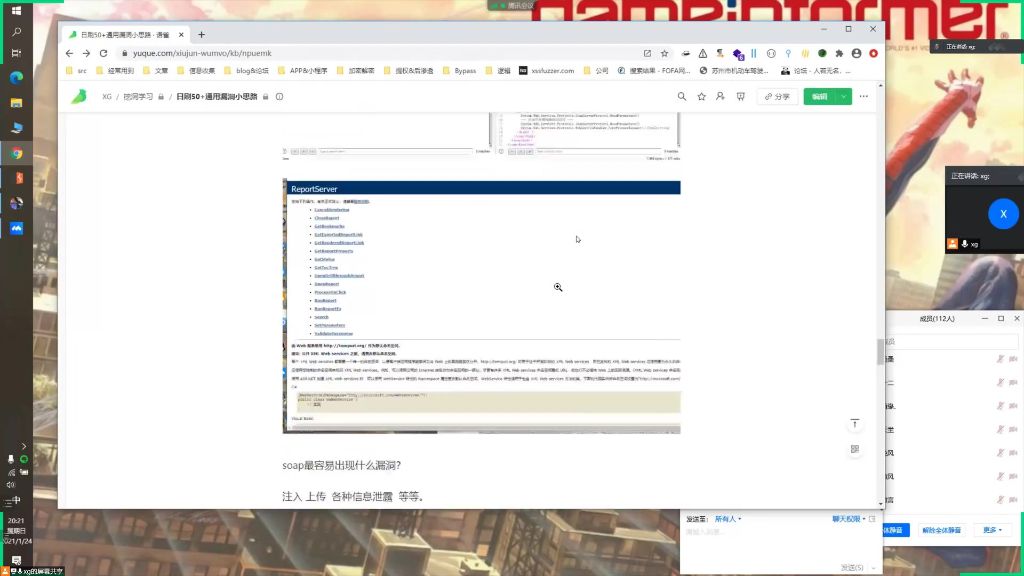Click 解除全体静音 button

pyautogui.click(x=941, y=530)
